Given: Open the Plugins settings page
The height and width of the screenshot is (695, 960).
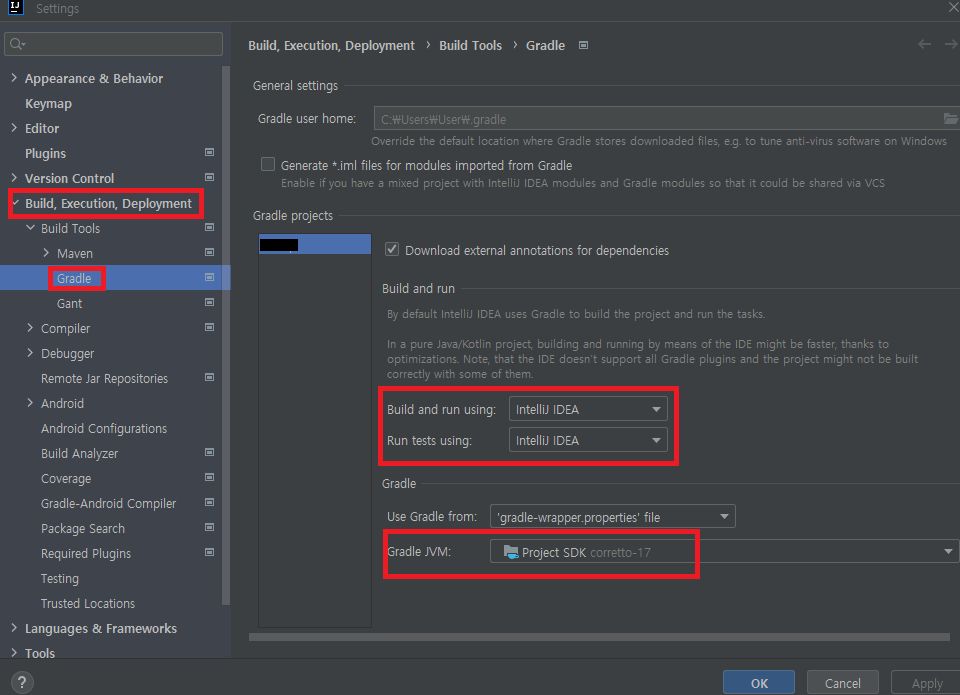Looking at the screenshot, I should 45,153.
